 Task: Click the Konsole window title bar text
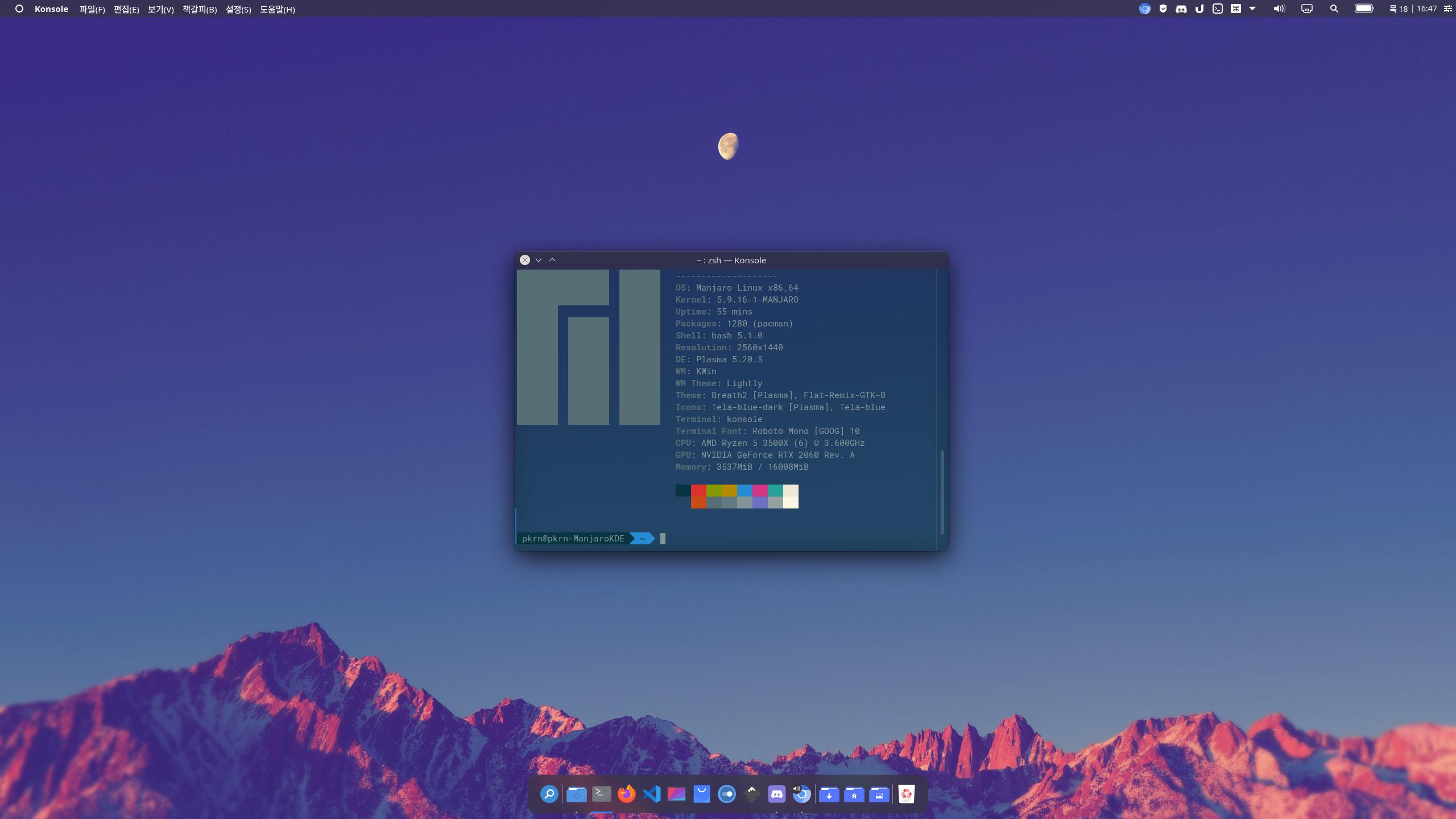(x=731, y=260)
